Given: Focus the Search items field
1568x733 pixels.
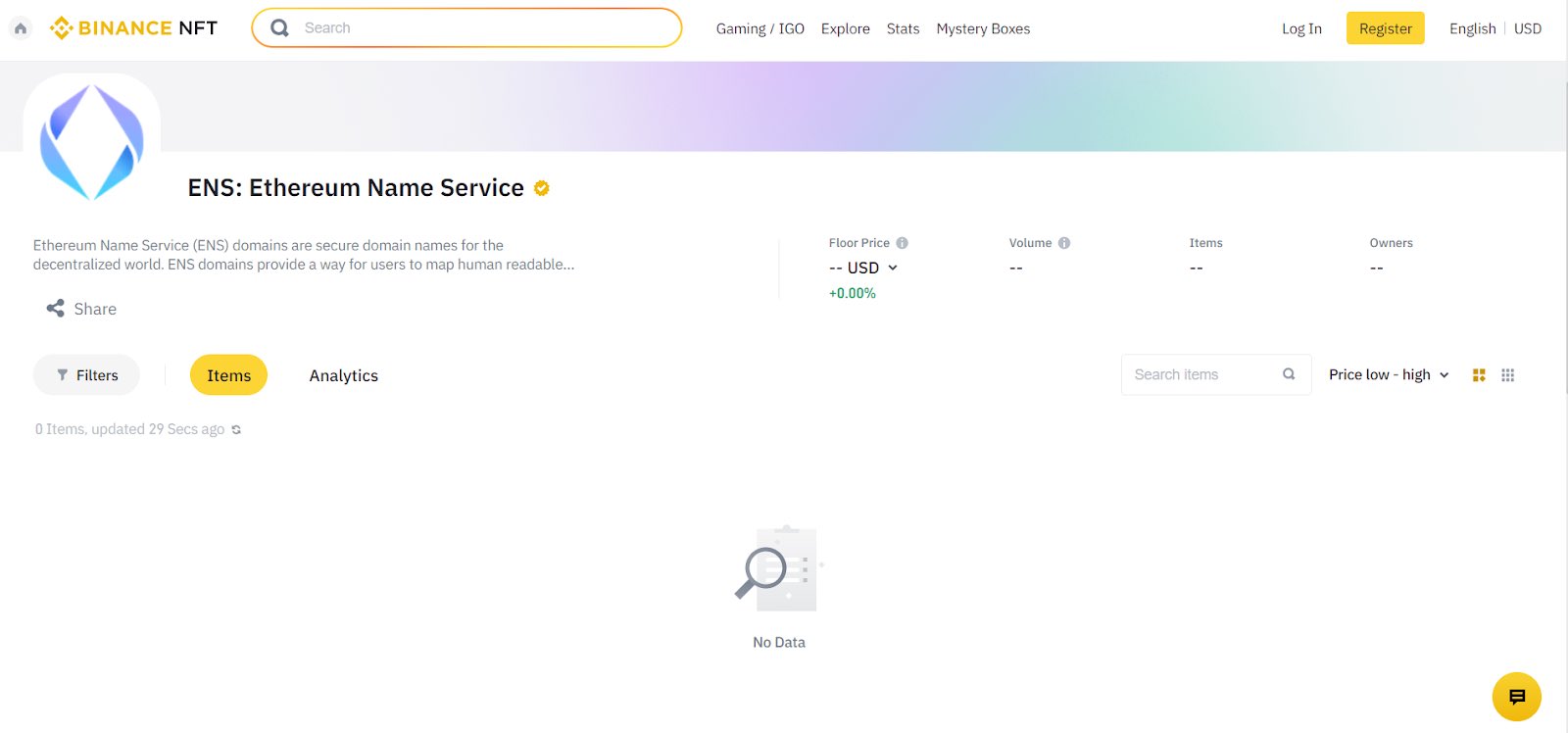Looking at the screenshot, I should pyautogui.click(x=1216, y=374).
